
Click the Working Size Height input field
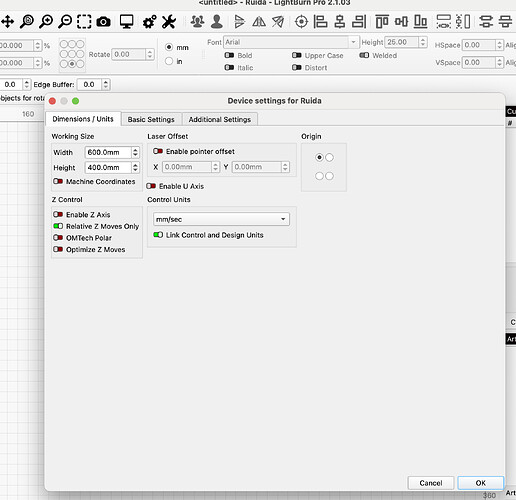coord(108,167)
